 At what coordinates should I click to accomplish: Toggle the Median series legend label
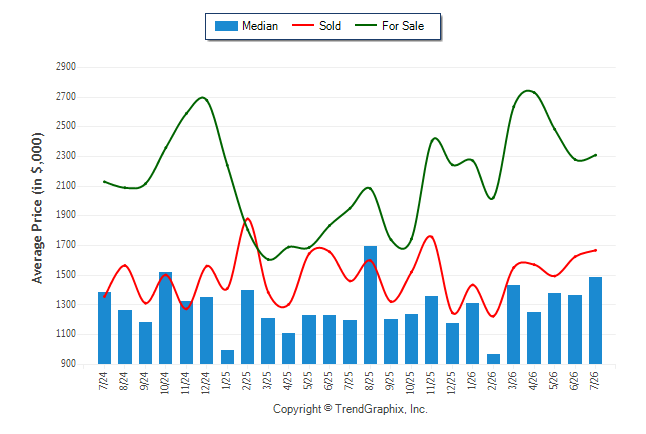pyautogui.click(x=260, y=26)
